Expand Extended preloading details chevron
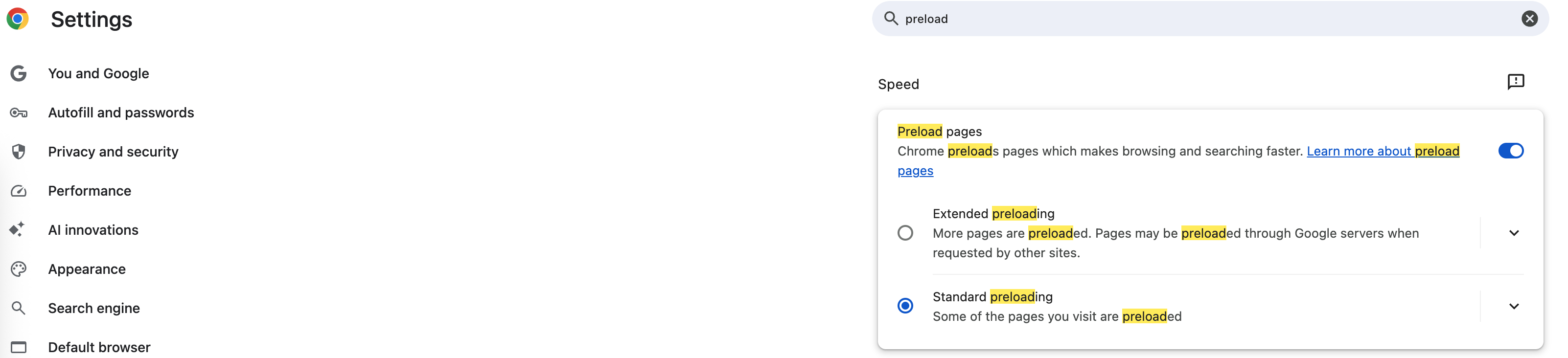The image size is (1568, 358). (x=1514, y=233)
